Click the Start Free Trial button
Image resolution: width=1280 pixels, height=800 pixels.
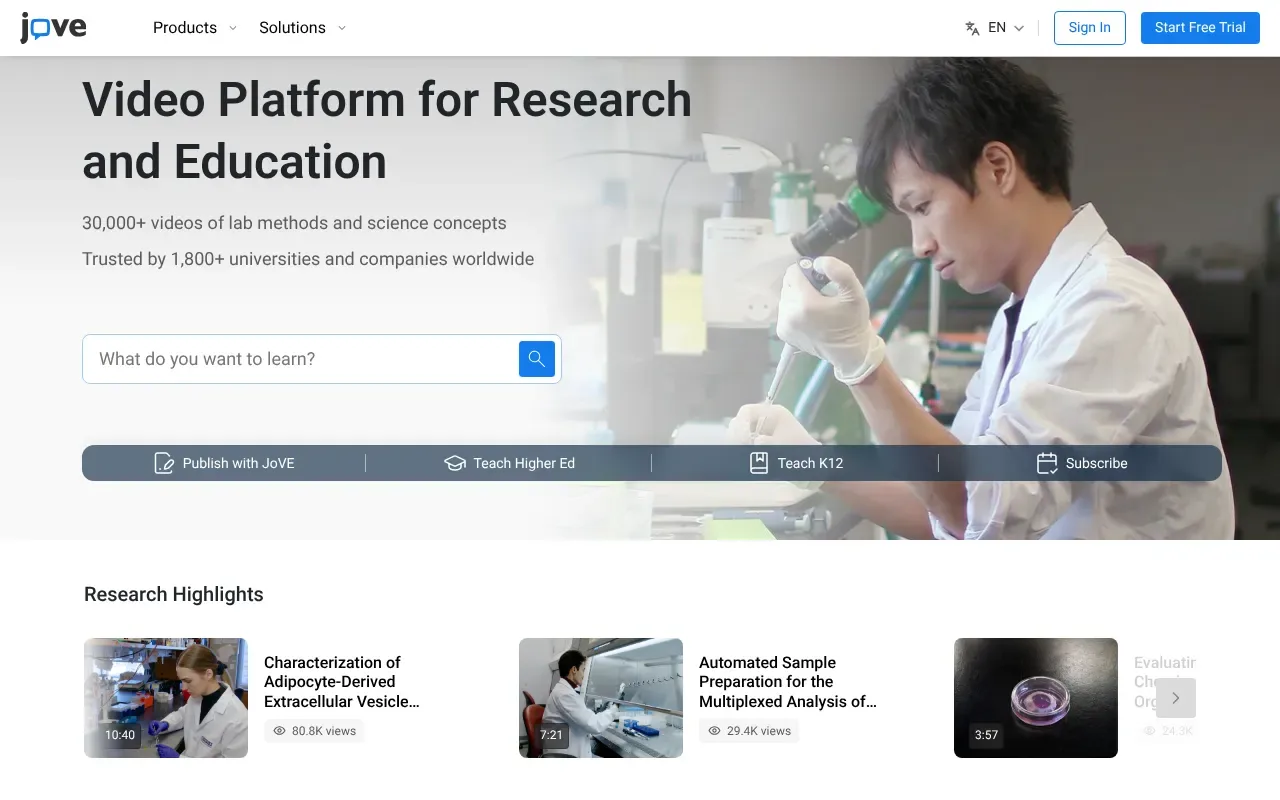1200,28
